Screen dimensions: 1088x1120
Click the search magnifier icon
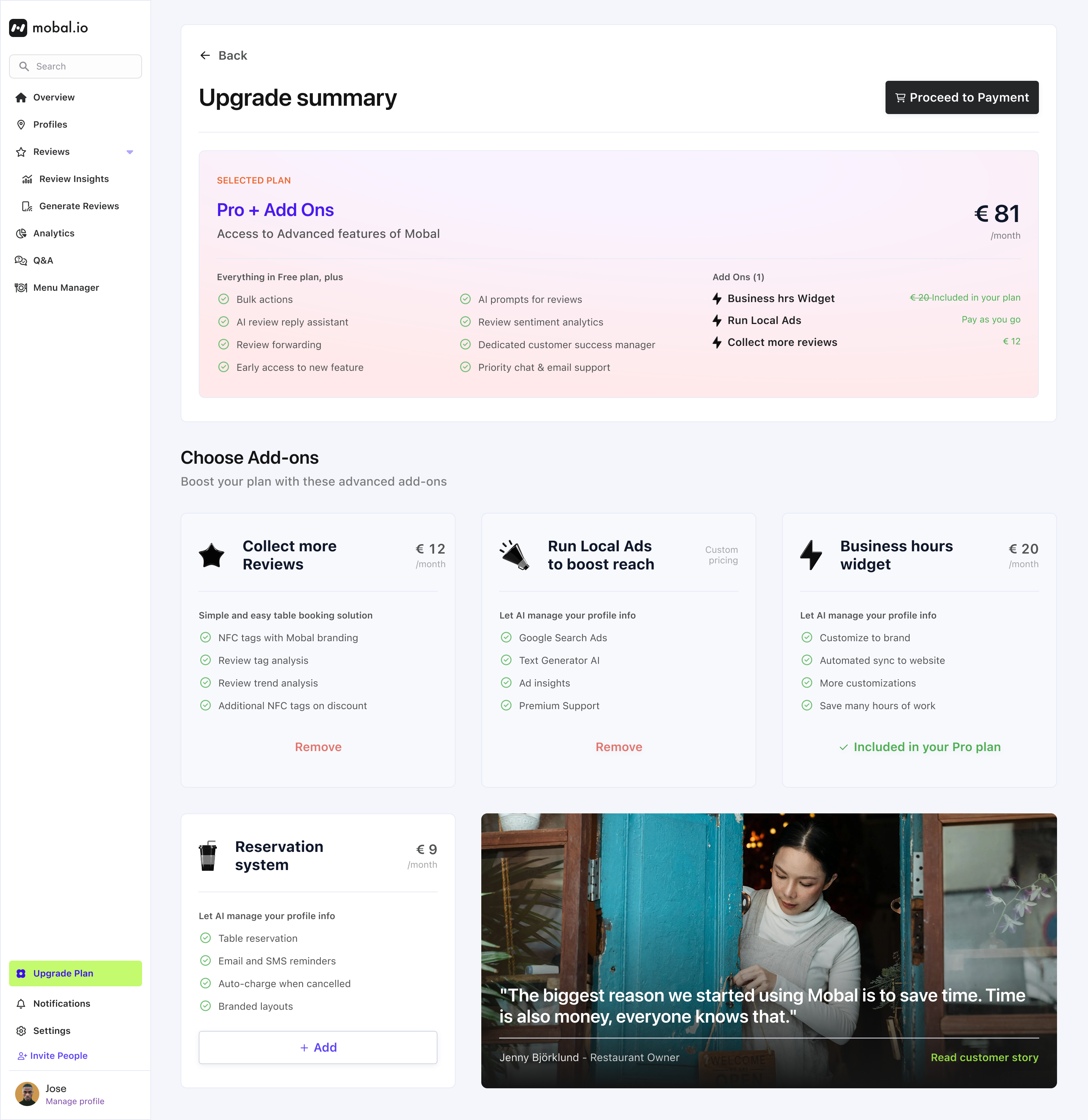[x=24, y=66]
